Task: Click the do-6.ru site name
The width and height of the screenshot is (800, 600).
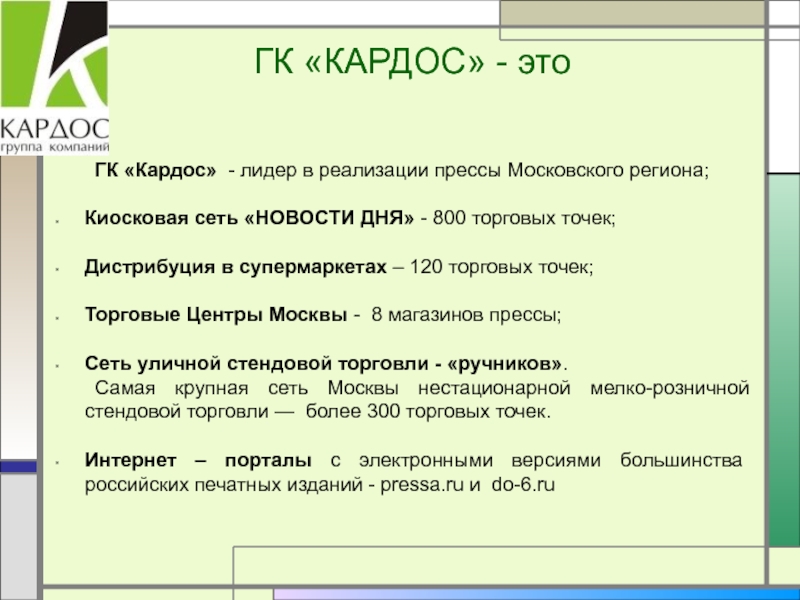Action: tap(523, 484)
